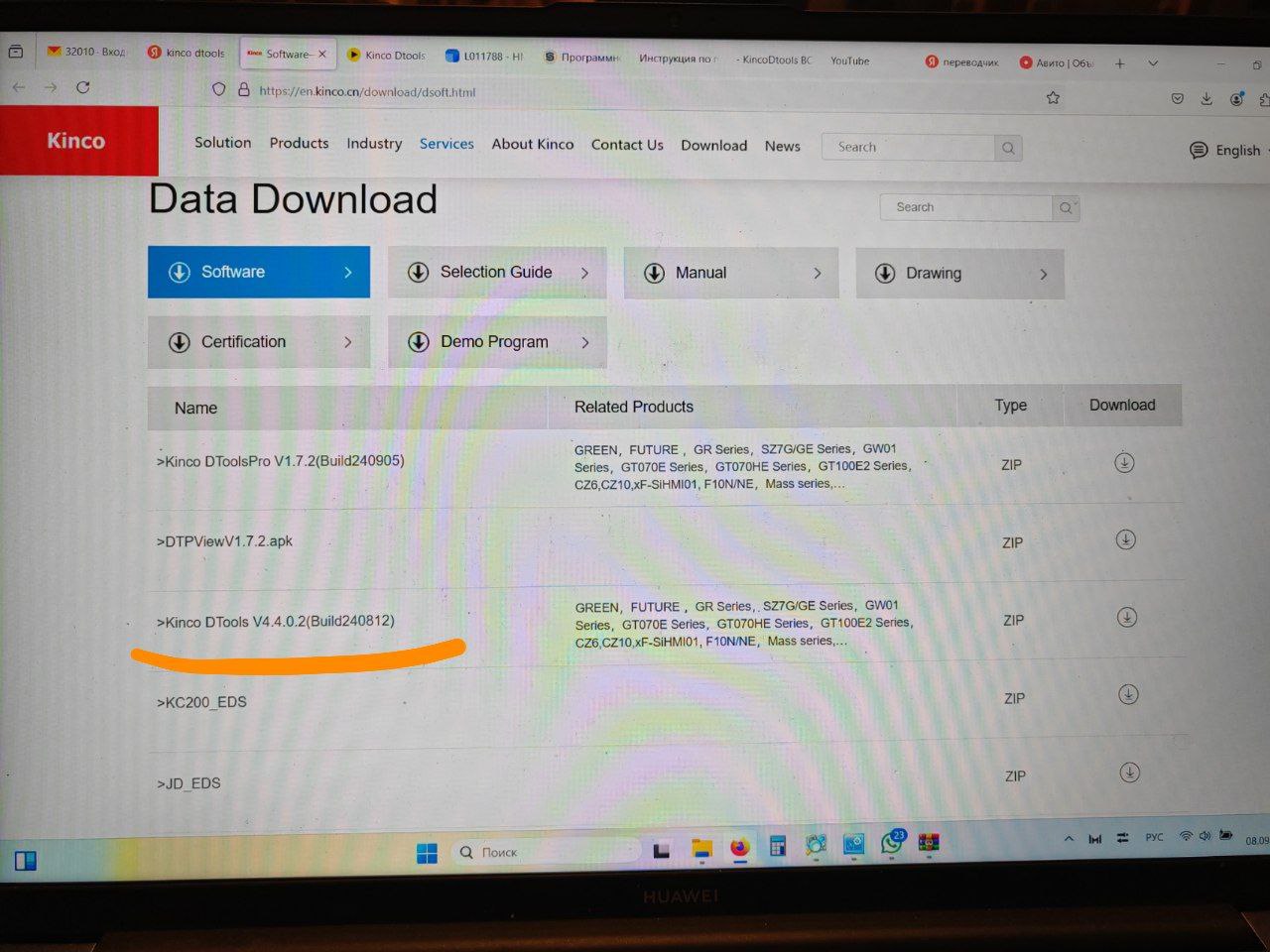Viewport: 1270px width, 952px height.
Task: Click Firefox icon in the taskbar
Action: pos(739,848)
